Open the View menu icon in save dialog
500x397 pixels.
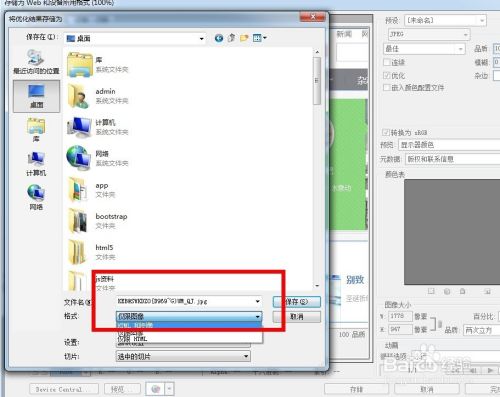click(x=260, y=38)
